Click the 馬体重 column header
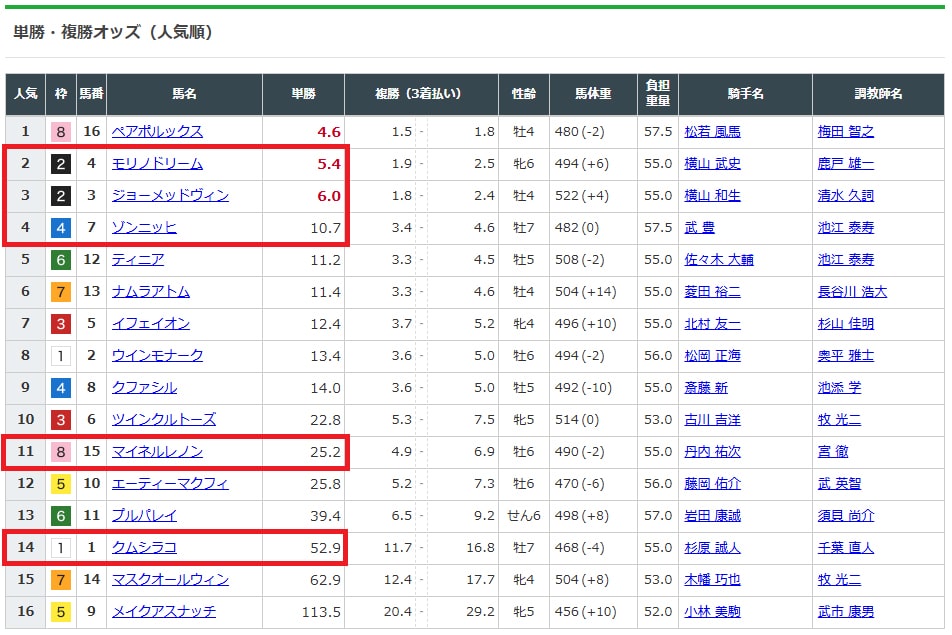 [x=592, y=94]
